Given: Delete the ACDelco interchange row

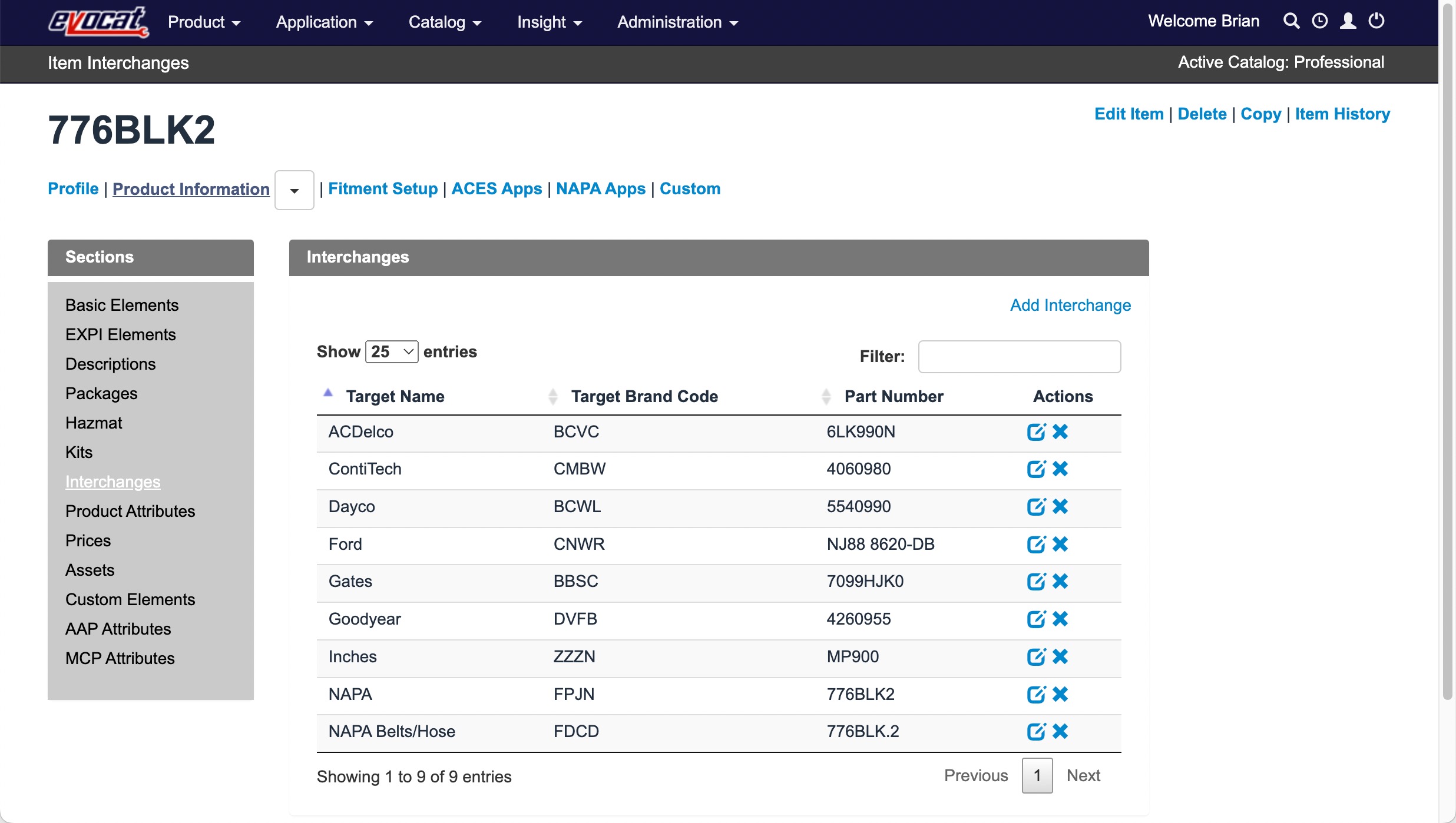Looking at the screenshot, I should pos(1060,432).
